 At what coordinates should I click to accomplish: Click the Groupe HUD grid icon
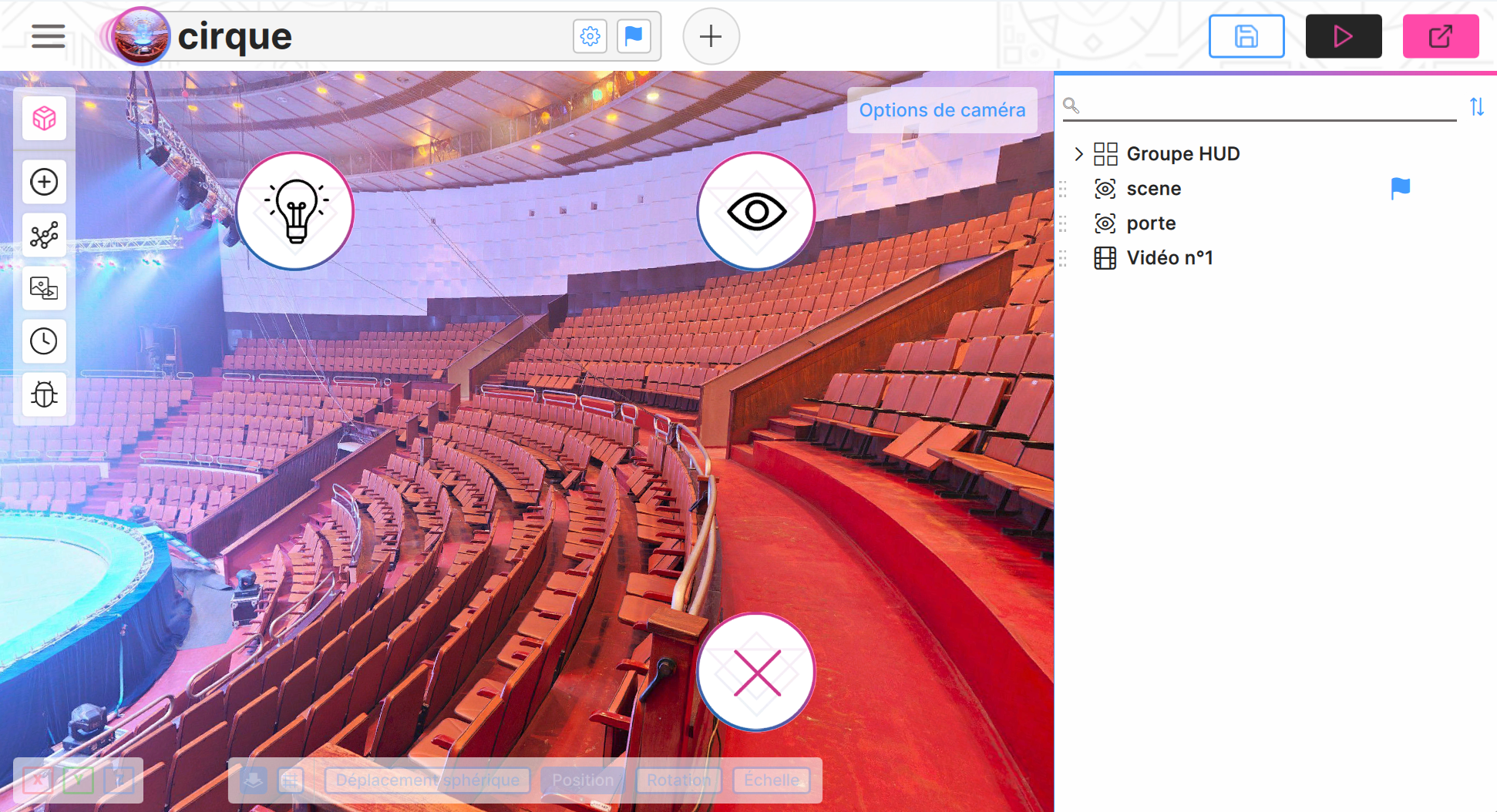(1105, 154)
